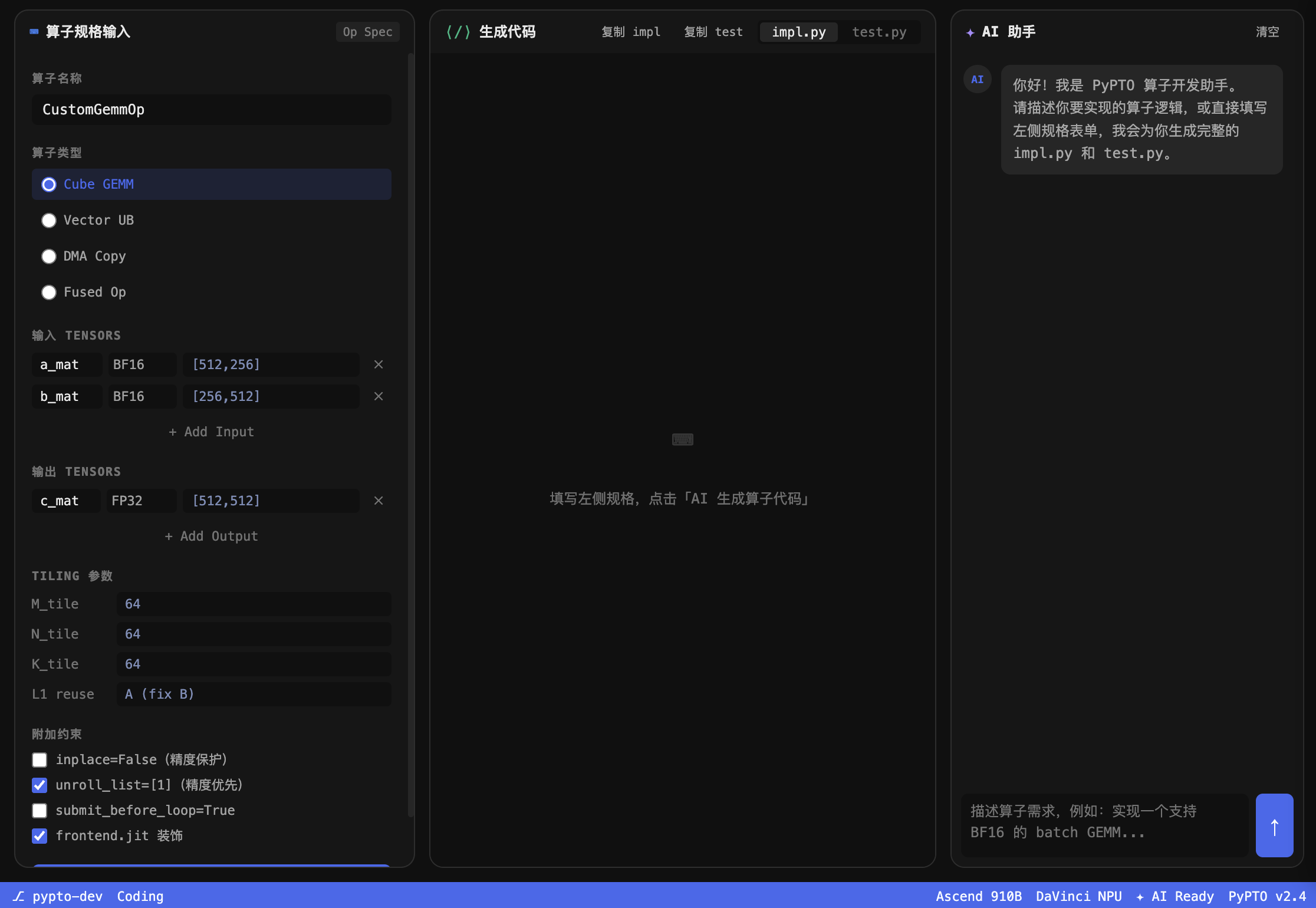Click + Add Input button
The width and height of the screenshot is (1316, 908).
tap(211, 432)
